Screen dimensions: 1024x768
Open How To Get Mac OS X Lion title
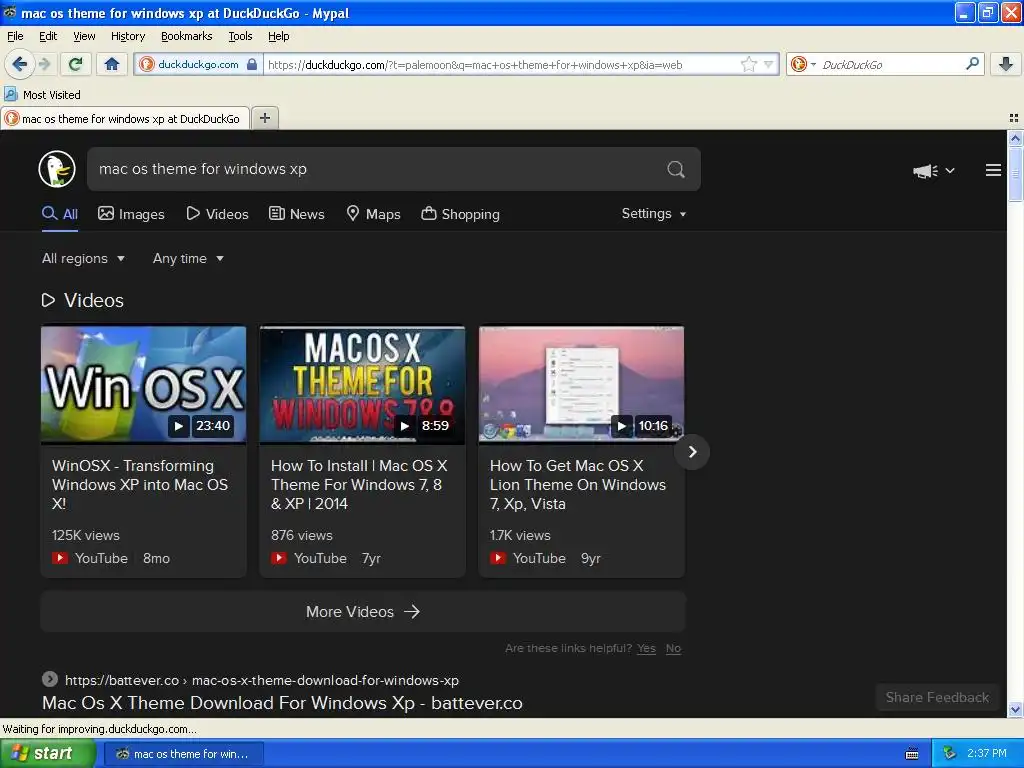[578, 485]
